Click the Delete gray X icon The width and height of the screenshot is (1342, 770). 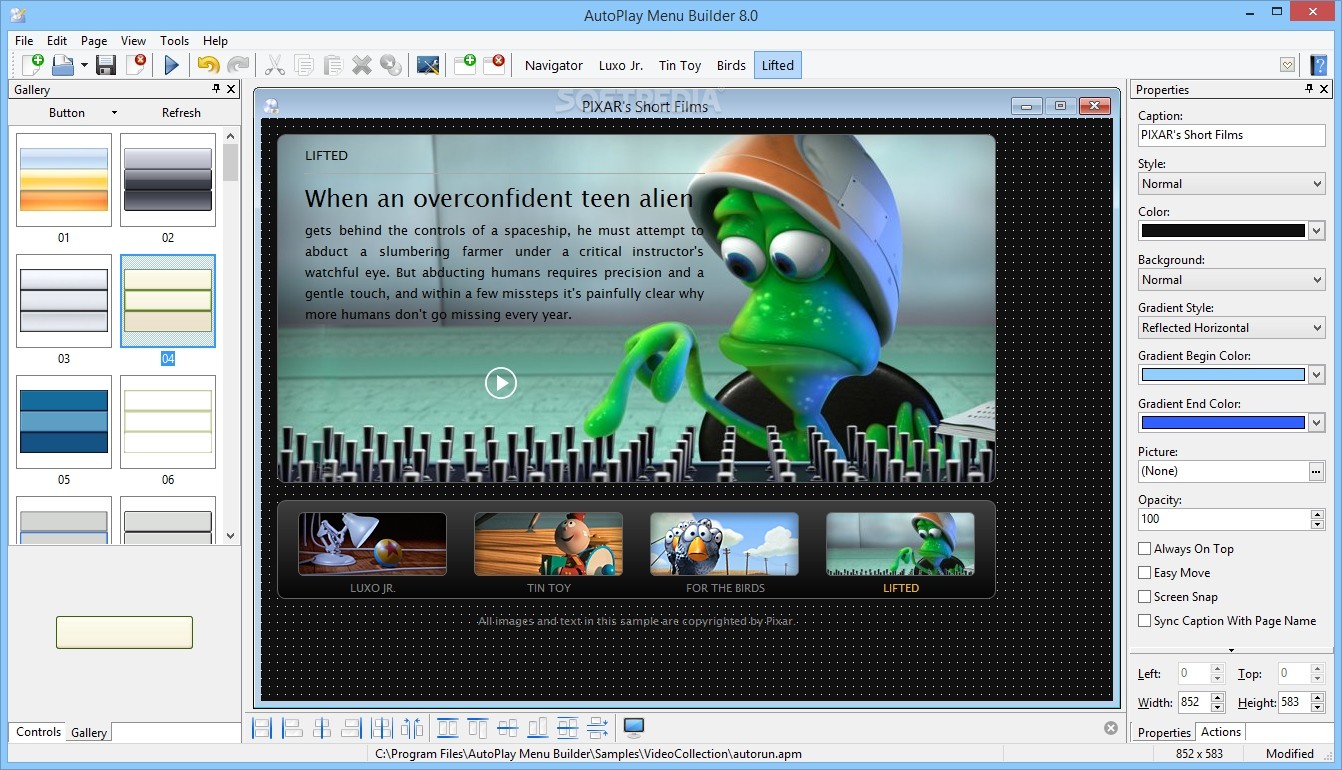(x=362, y=65)
